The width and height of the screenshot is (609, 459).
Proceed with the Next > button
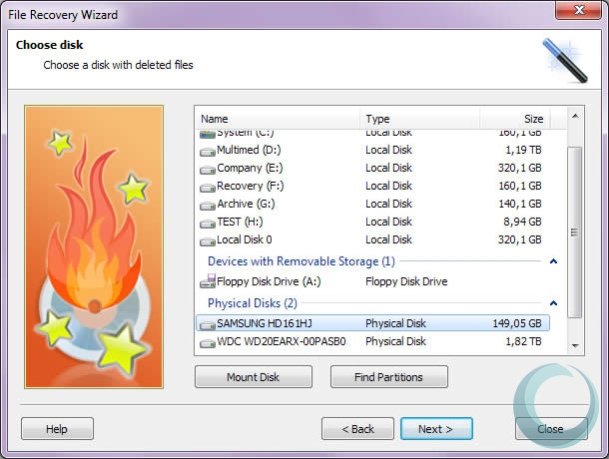click(x=436, y=429)
